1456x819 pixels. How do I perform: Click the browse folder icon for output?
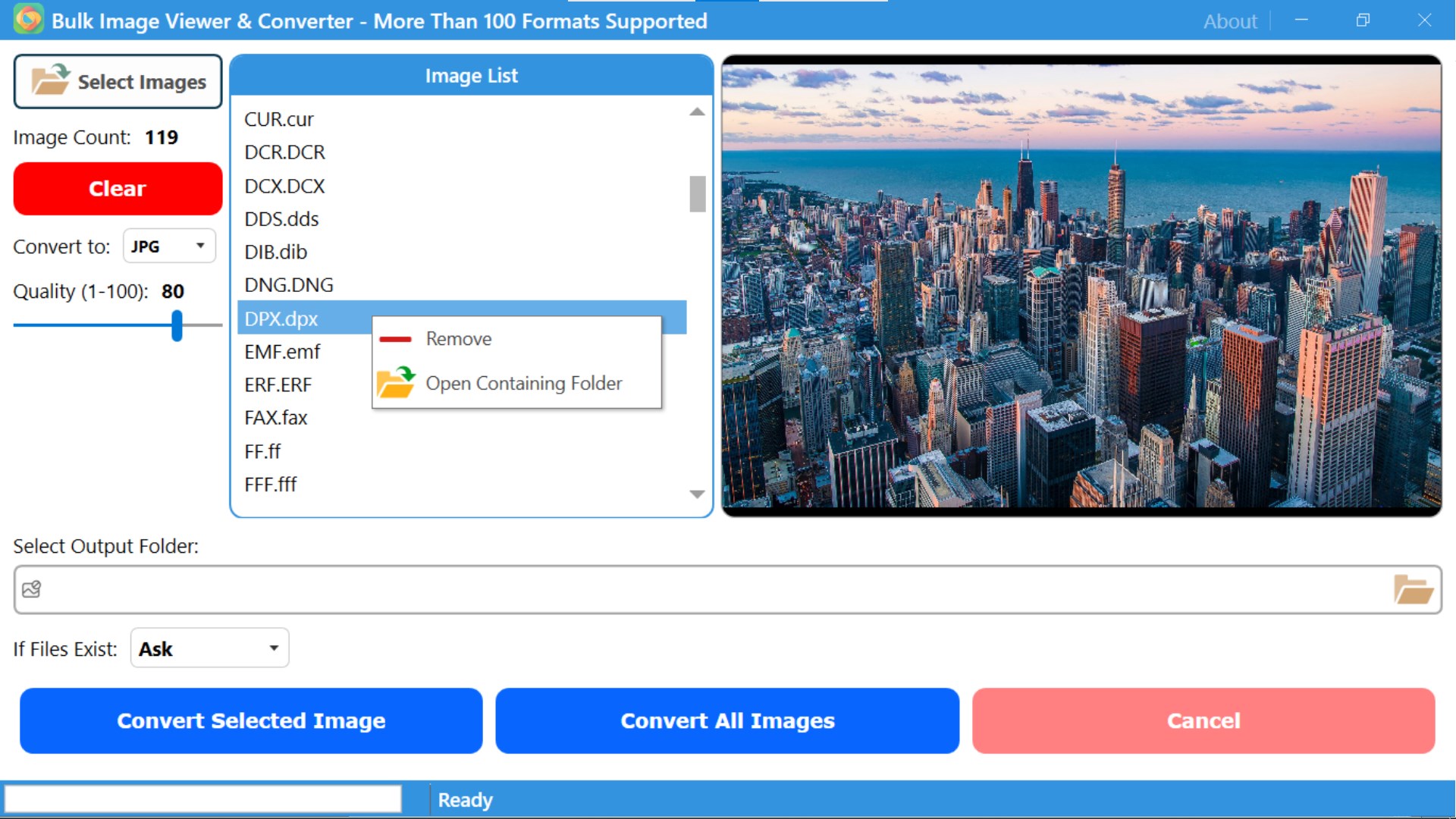click(x=1413, y=590)
